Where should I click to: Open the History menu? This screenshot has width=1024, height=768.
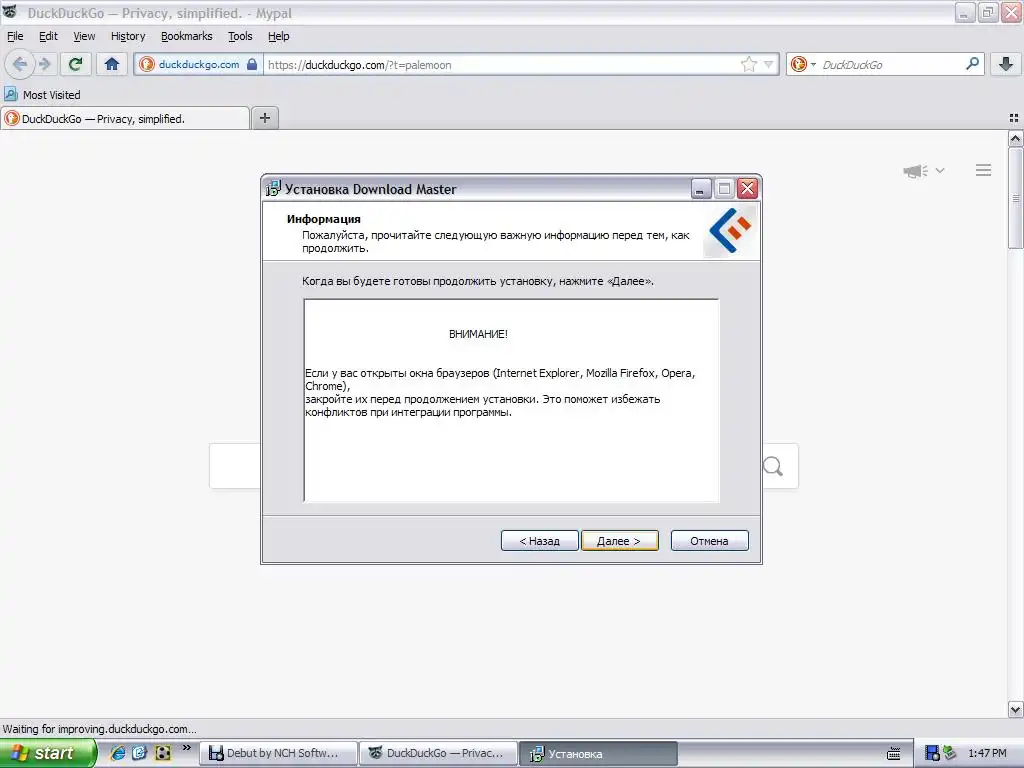(128, 36)
